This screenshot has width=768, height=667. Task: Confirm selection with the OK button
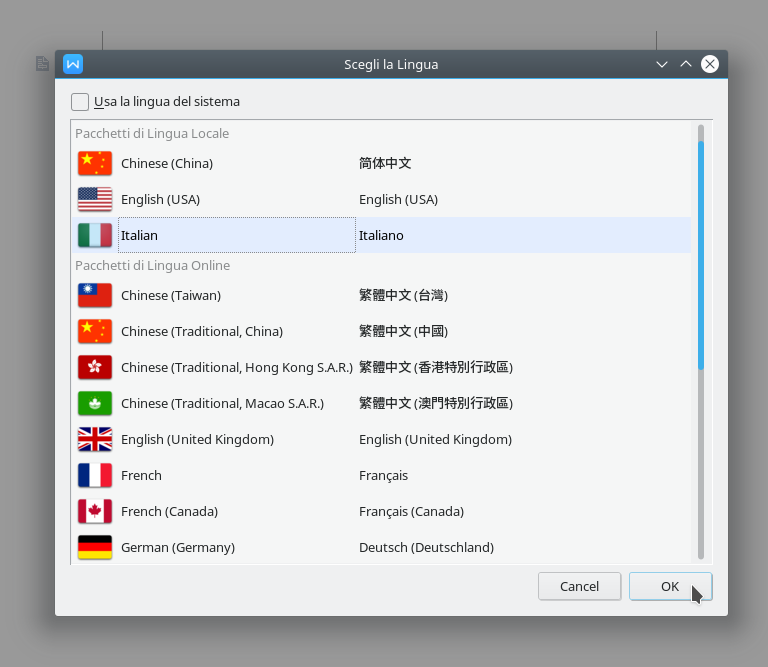click(671, 586)
